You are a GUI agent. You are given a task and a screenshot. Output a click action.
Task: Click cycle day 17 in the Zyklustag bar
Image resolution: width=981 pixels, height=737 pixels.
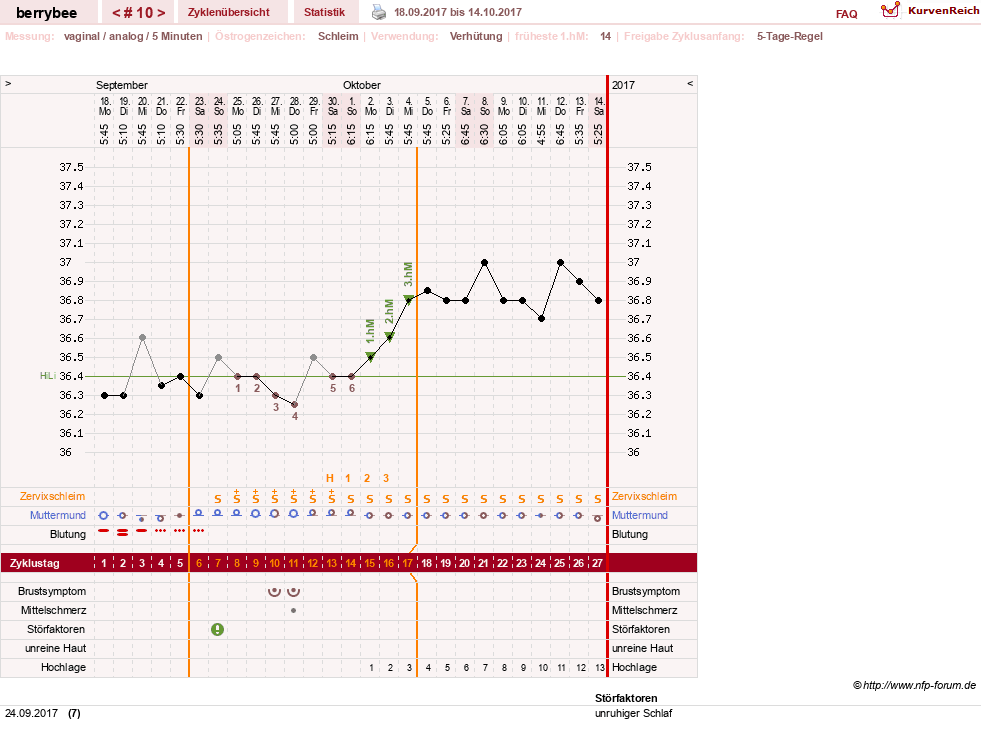[x=407, y=563]
